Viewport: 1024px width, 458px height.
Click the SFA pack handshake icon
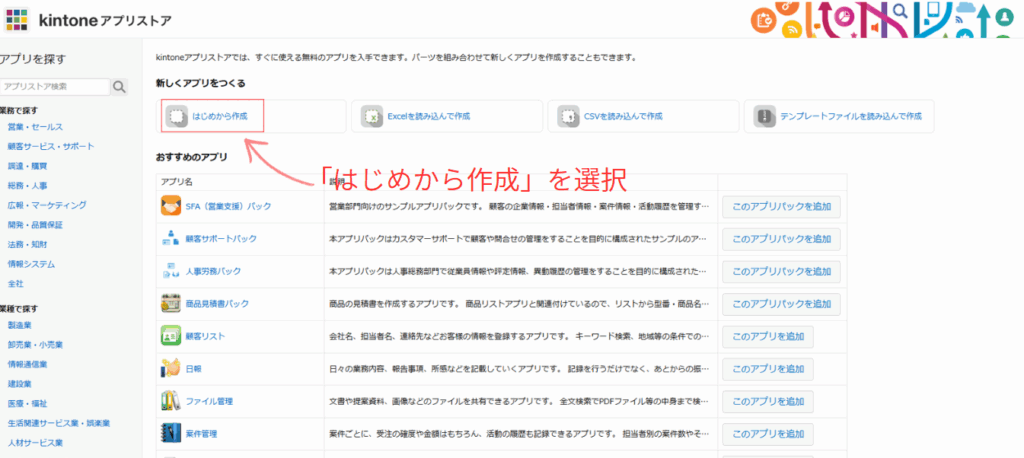coord(170,206)
